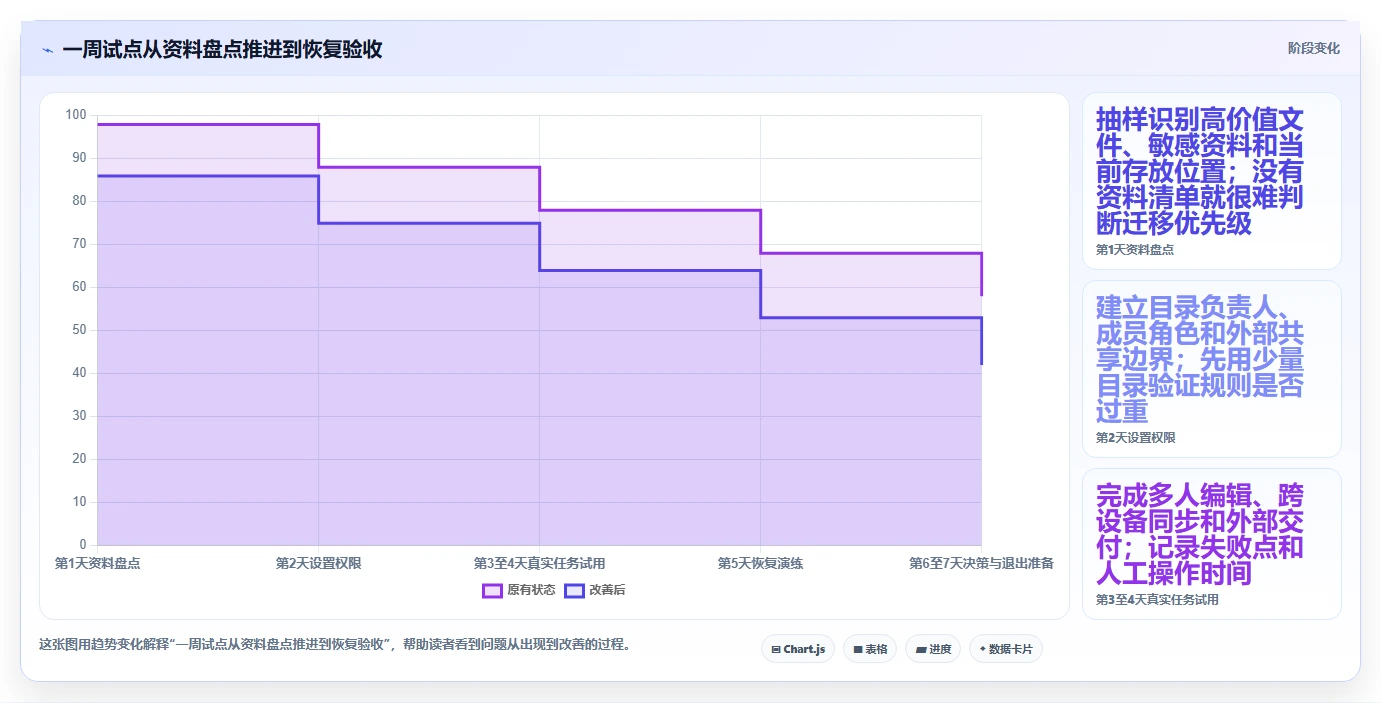Screen dimensions: 1381x703
Task: Select the x-axis label 第2天设置权限
Action: (x=318, y=563)
